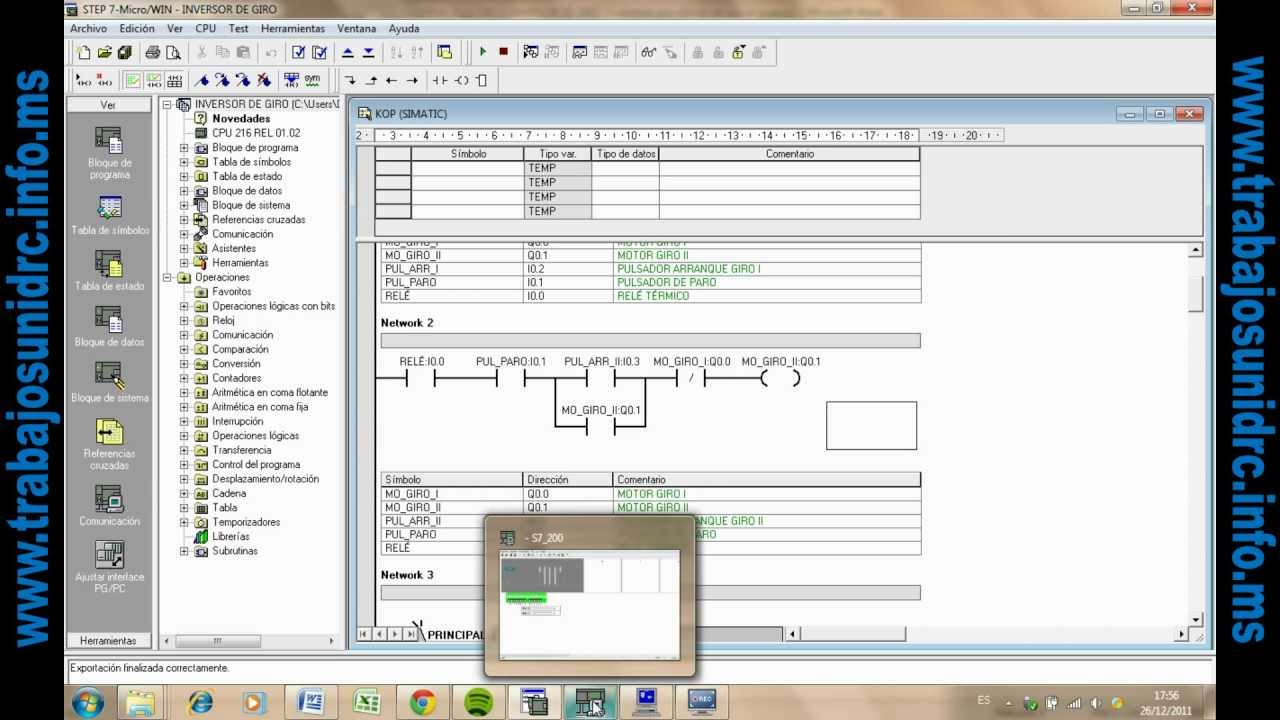
Task: Set CPU to STOP with red square icon
Action: [x=503, y=52]
